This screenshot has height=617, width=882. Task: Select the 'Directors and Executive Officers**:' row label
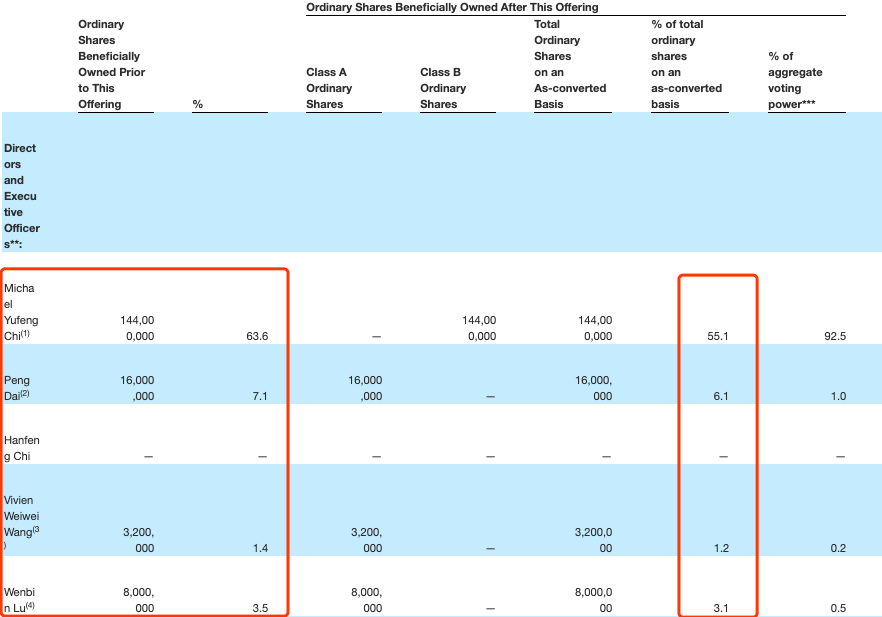21,196
